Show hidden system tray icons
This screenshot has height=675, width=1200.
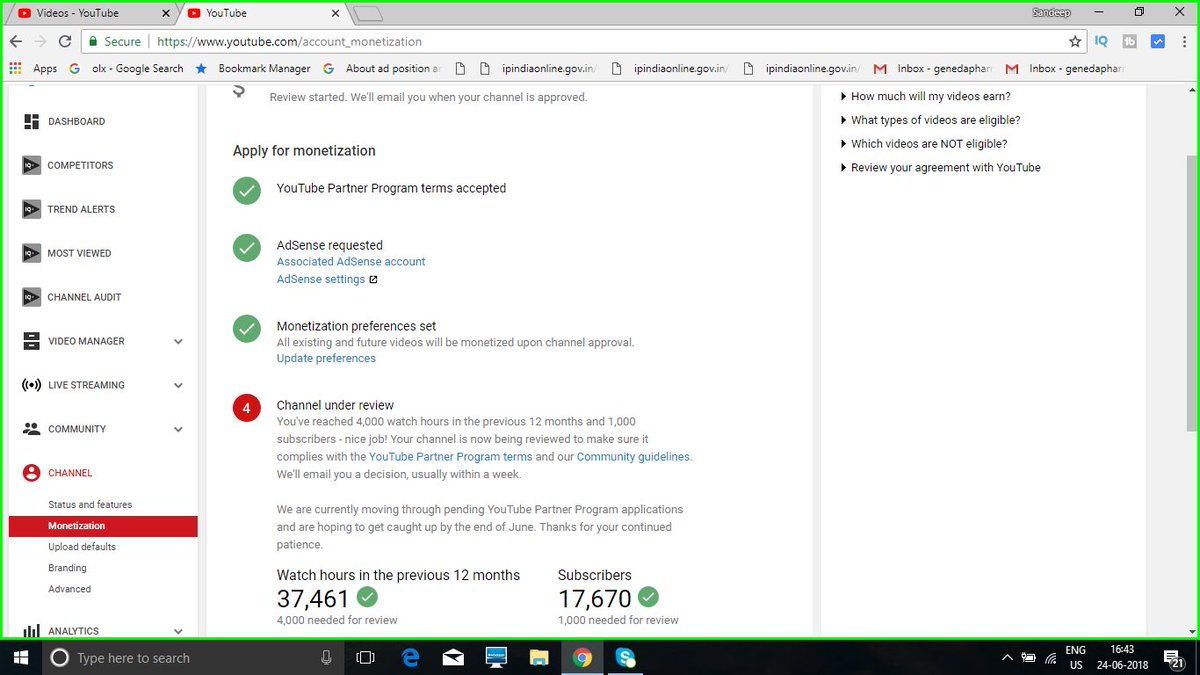tap(1008, 657)
